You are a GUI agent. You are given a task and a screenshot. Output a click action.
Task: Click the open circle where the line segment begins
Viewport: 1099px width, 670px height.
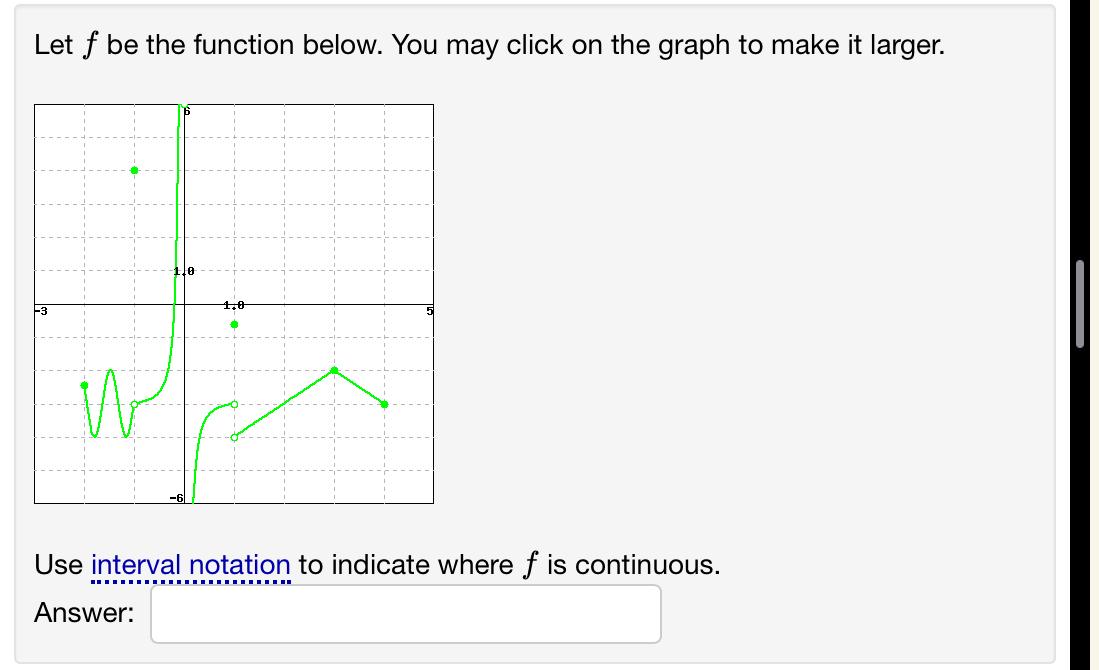[234, 437]
